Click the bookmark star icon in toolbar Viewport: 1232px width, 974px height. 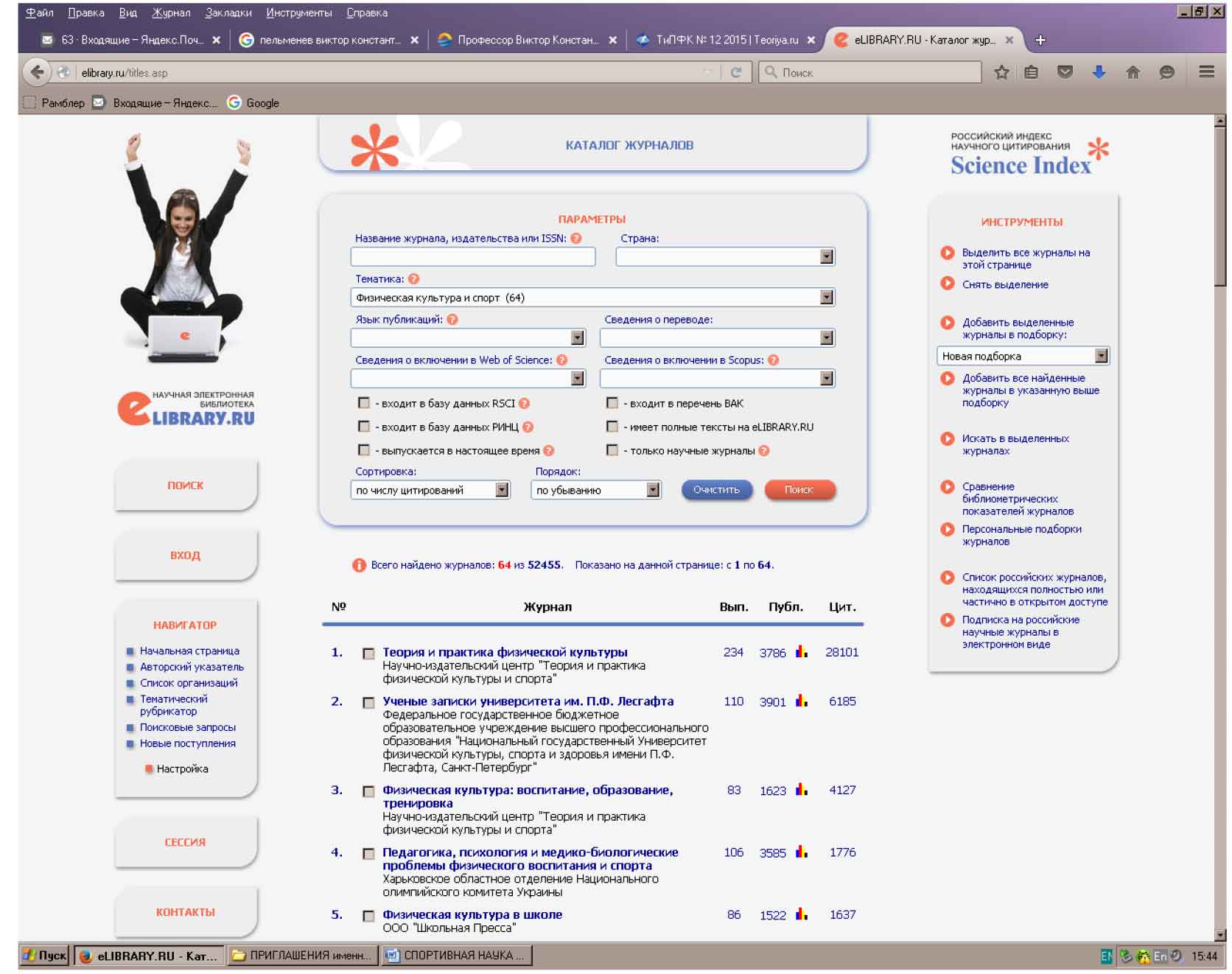pos(1001,72)
